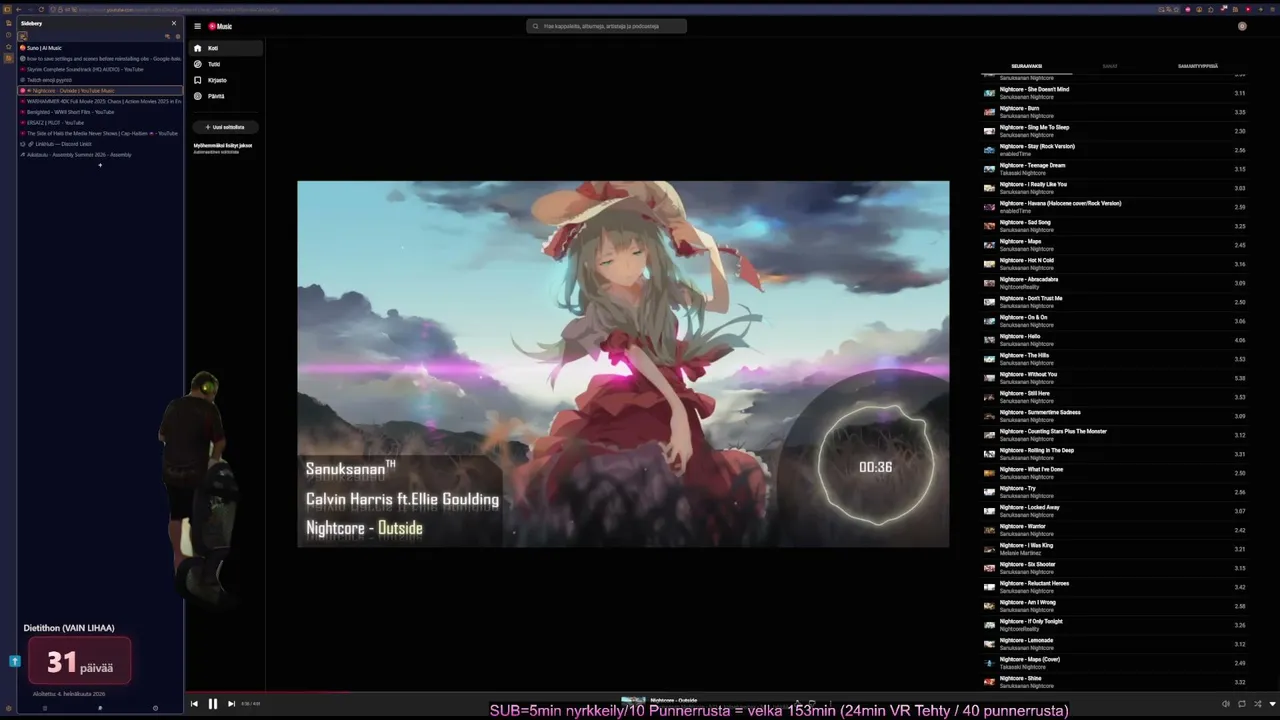Viewport: 1280px width, 720px height.
Task: Switch to the WARHAMMER 40K Full Movie tab
Action: (100, 101)
